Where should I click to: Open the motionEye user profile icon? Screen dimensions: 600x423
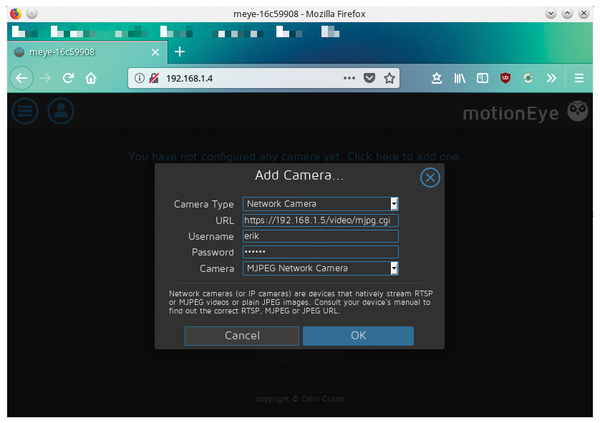pos(61,111)
